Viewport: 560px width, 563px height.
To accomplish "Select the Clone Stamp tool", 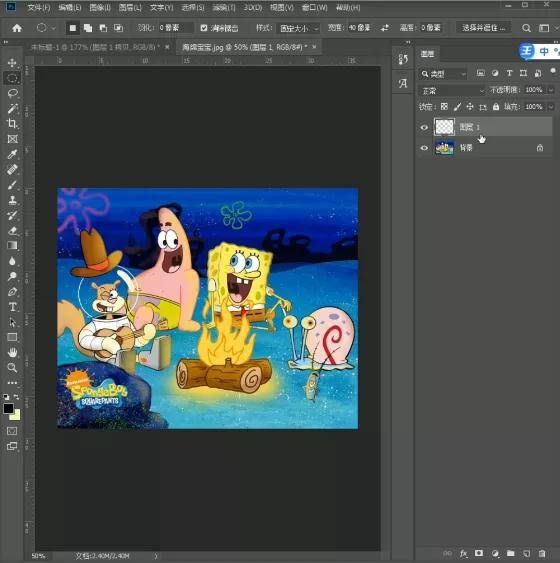I will [x=12, y=200].
